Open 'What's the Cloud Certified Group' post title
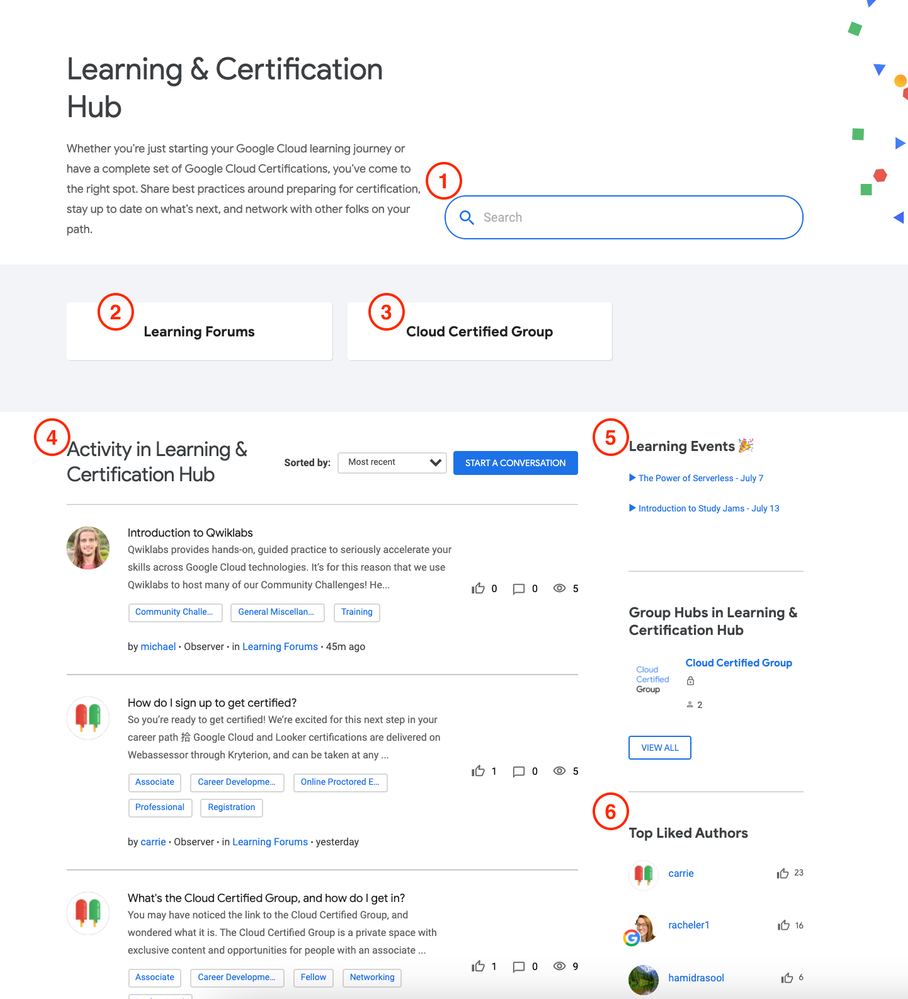908x999 pixels. click(266, 898)
